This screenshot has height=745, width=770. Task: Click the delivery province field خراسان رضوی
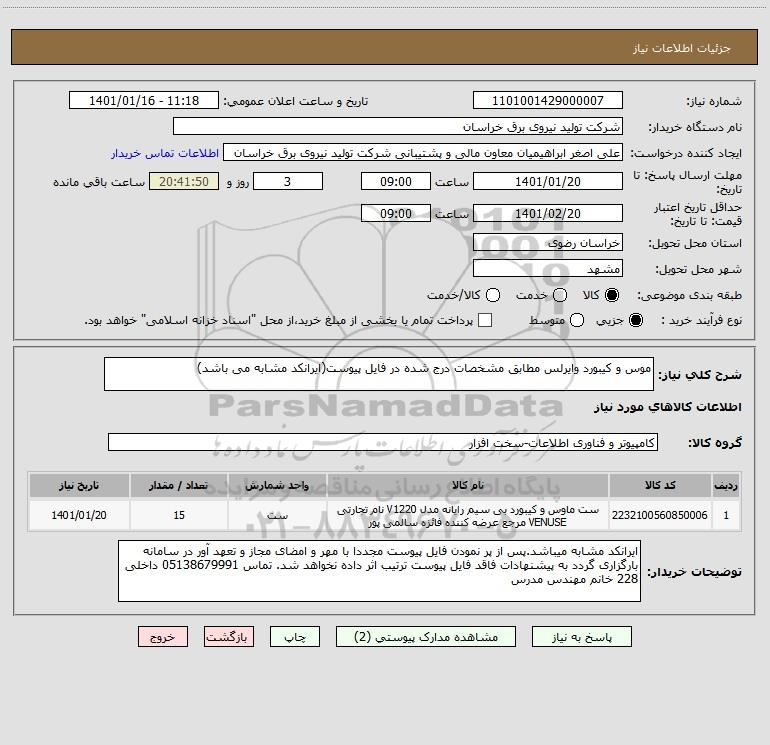coord(548,242)
